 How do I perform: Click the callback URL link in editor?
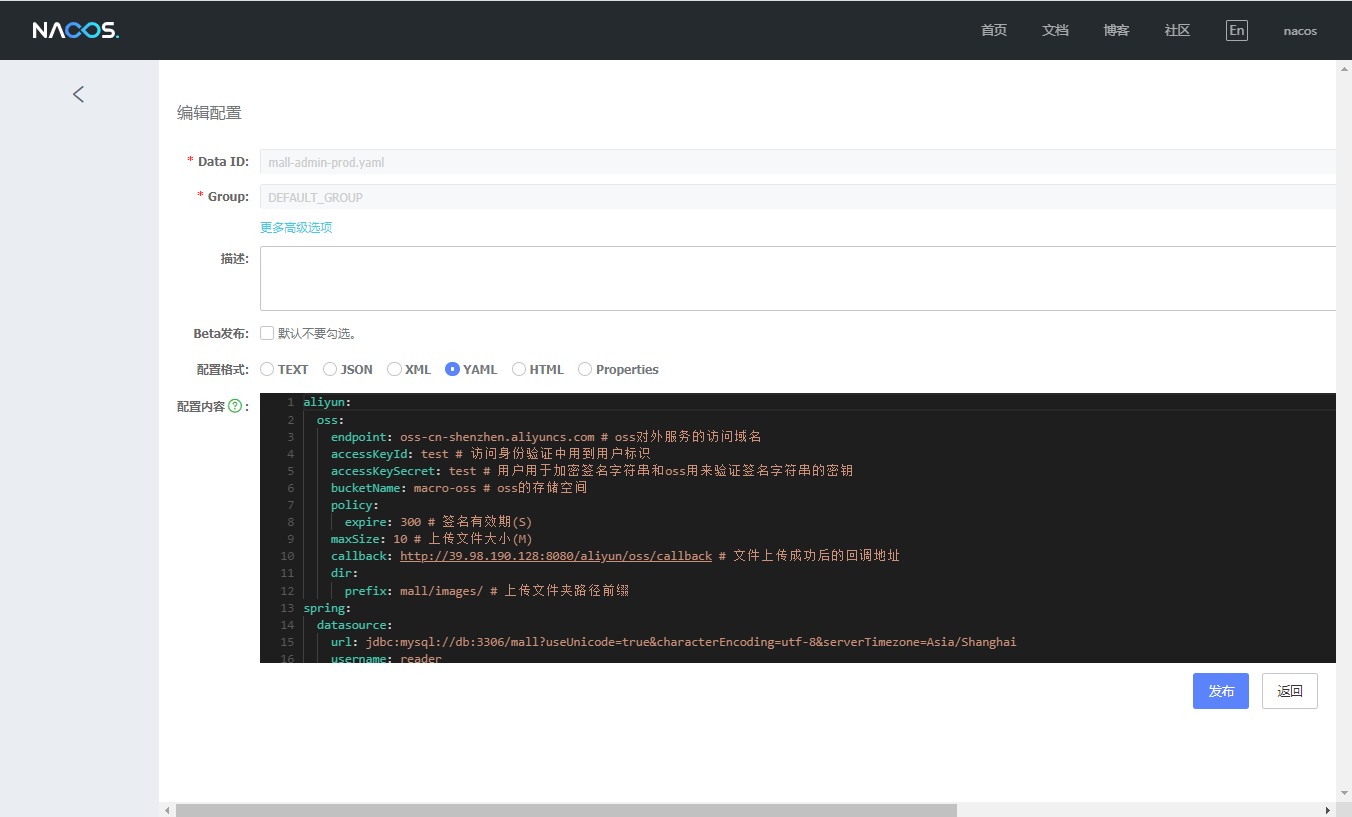[556, 555]
